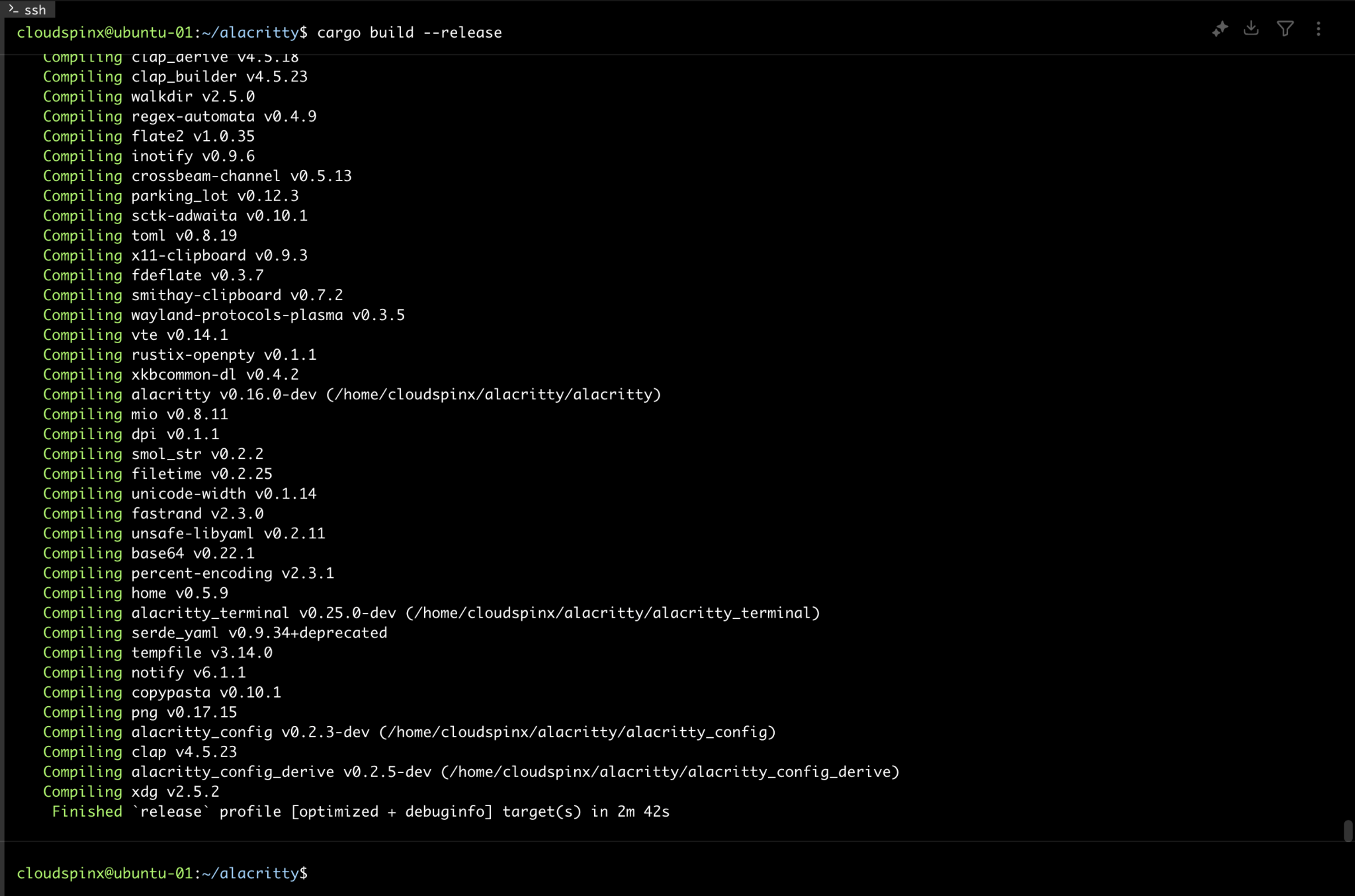This screenshot has height=896, width=1355.
Task: Click the terminal prompt icon on the ssh tab
Action: coord(13,9)
